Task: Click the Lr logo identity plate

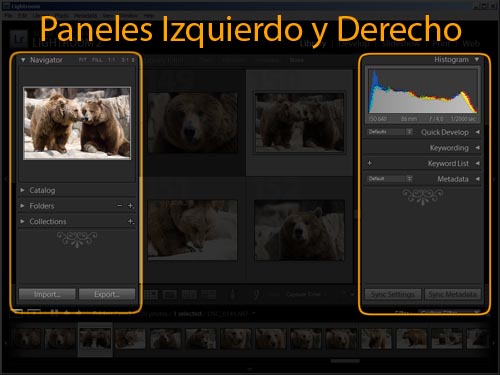Action: click(x=19, y=39)
